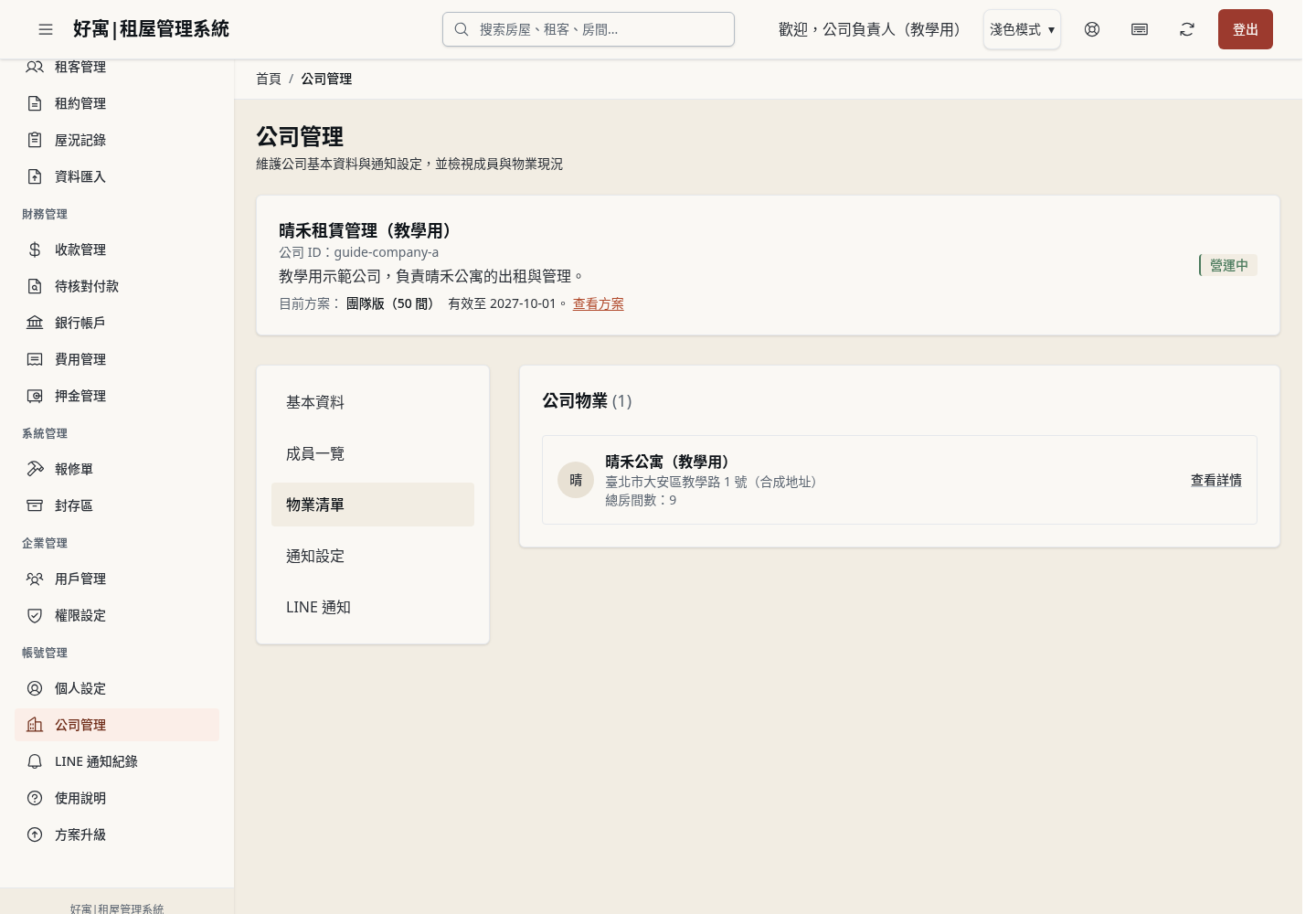Click the 晴 property avatar circle

coord(576,480)
